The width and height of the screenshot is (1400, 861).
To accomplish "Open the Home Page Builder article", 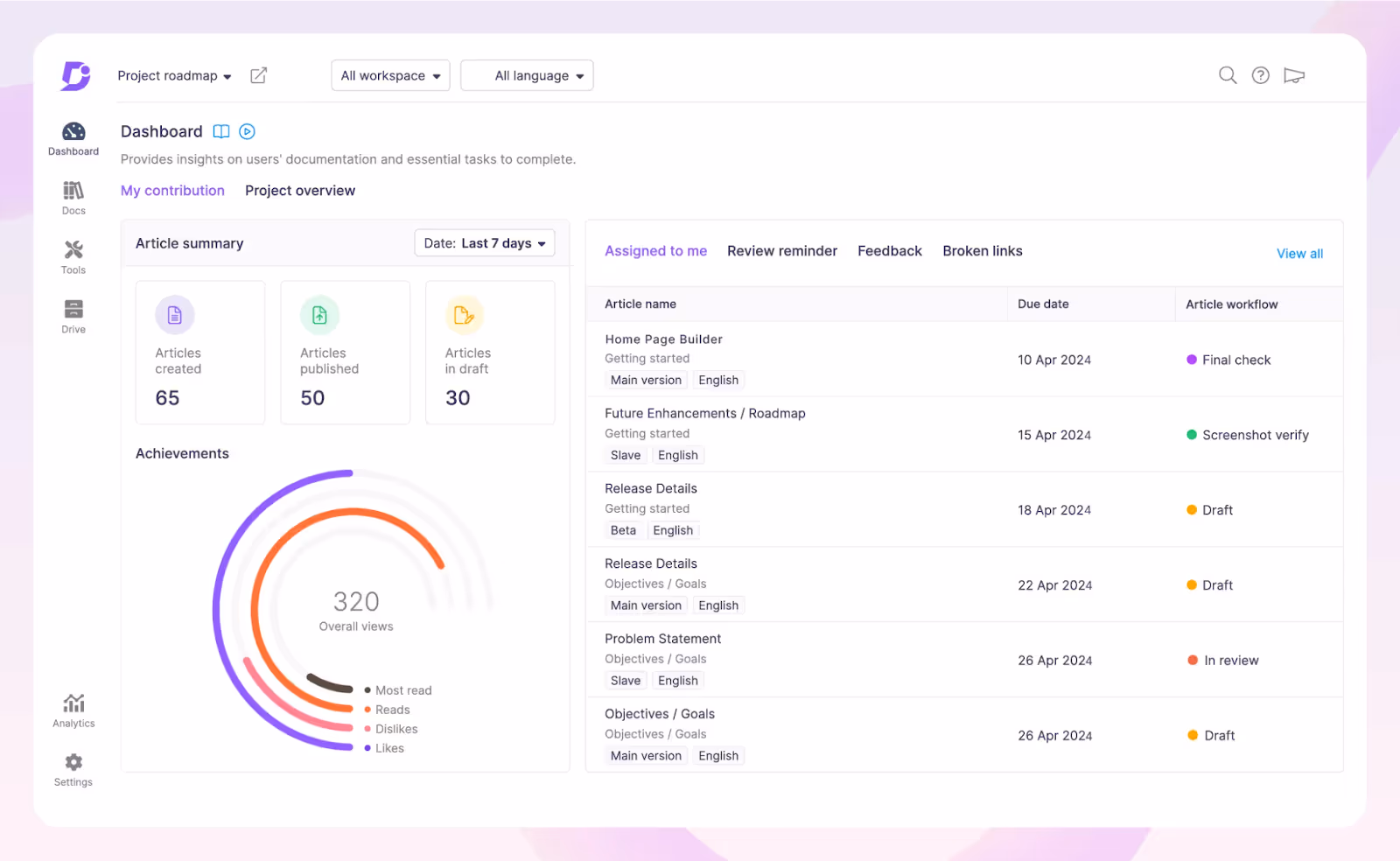I will coord(664,339).
